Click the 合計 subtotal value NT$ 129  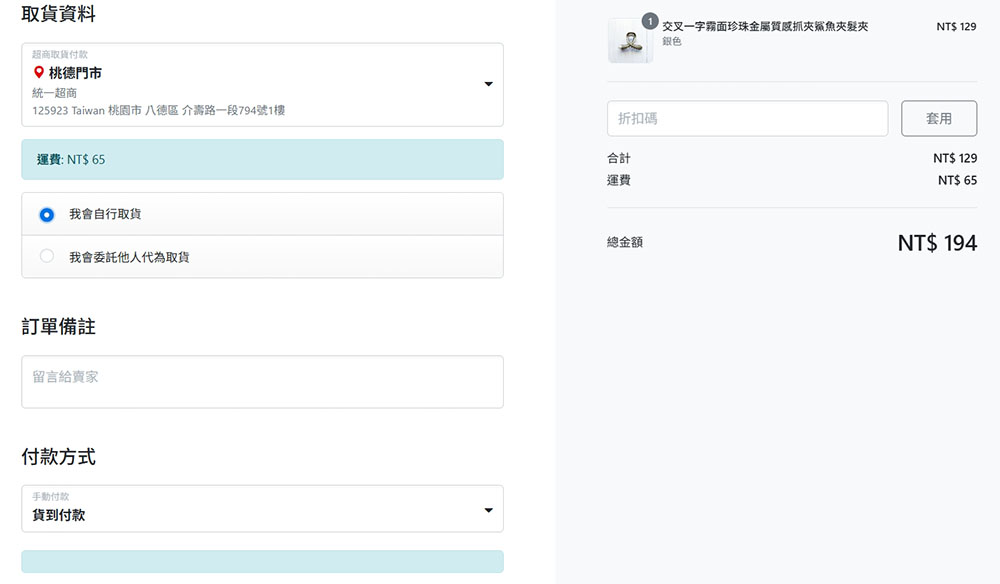(955, 158)
